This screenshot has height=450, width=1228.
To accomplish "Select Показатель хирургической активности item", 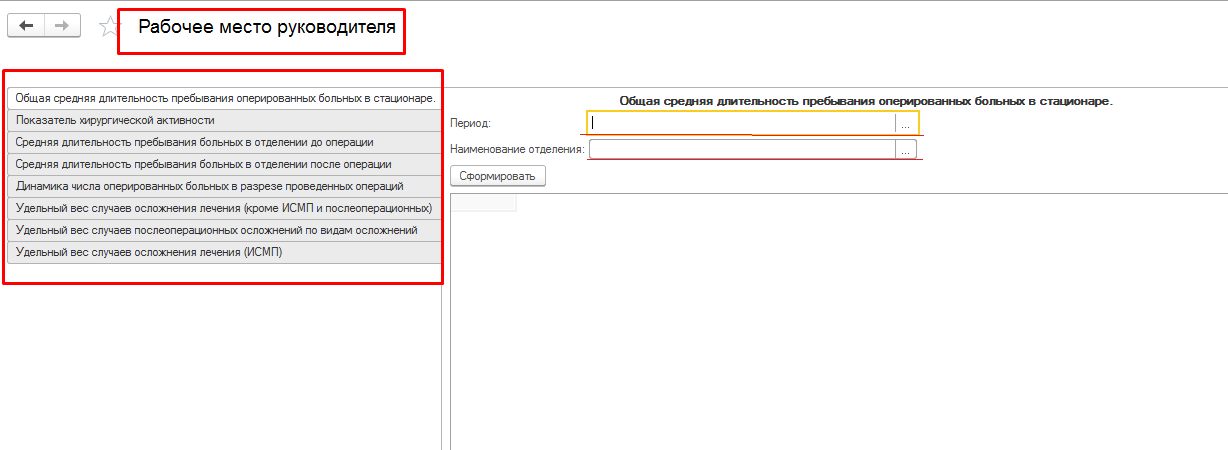I will (225, 120).
